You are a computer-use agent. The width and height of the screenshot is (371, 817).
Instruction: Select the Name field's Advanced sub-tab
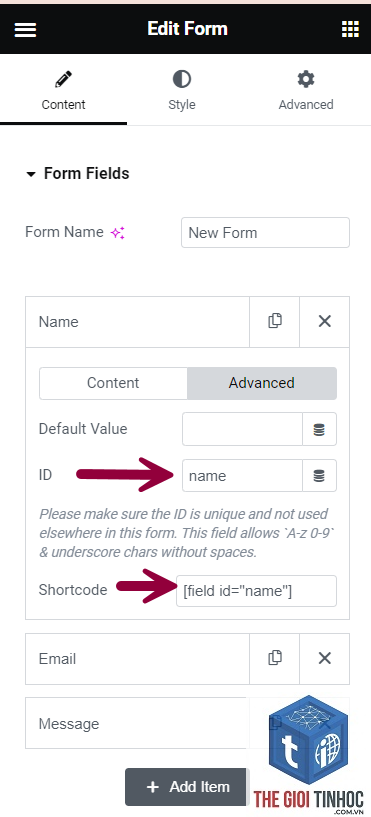pos(262,383)
